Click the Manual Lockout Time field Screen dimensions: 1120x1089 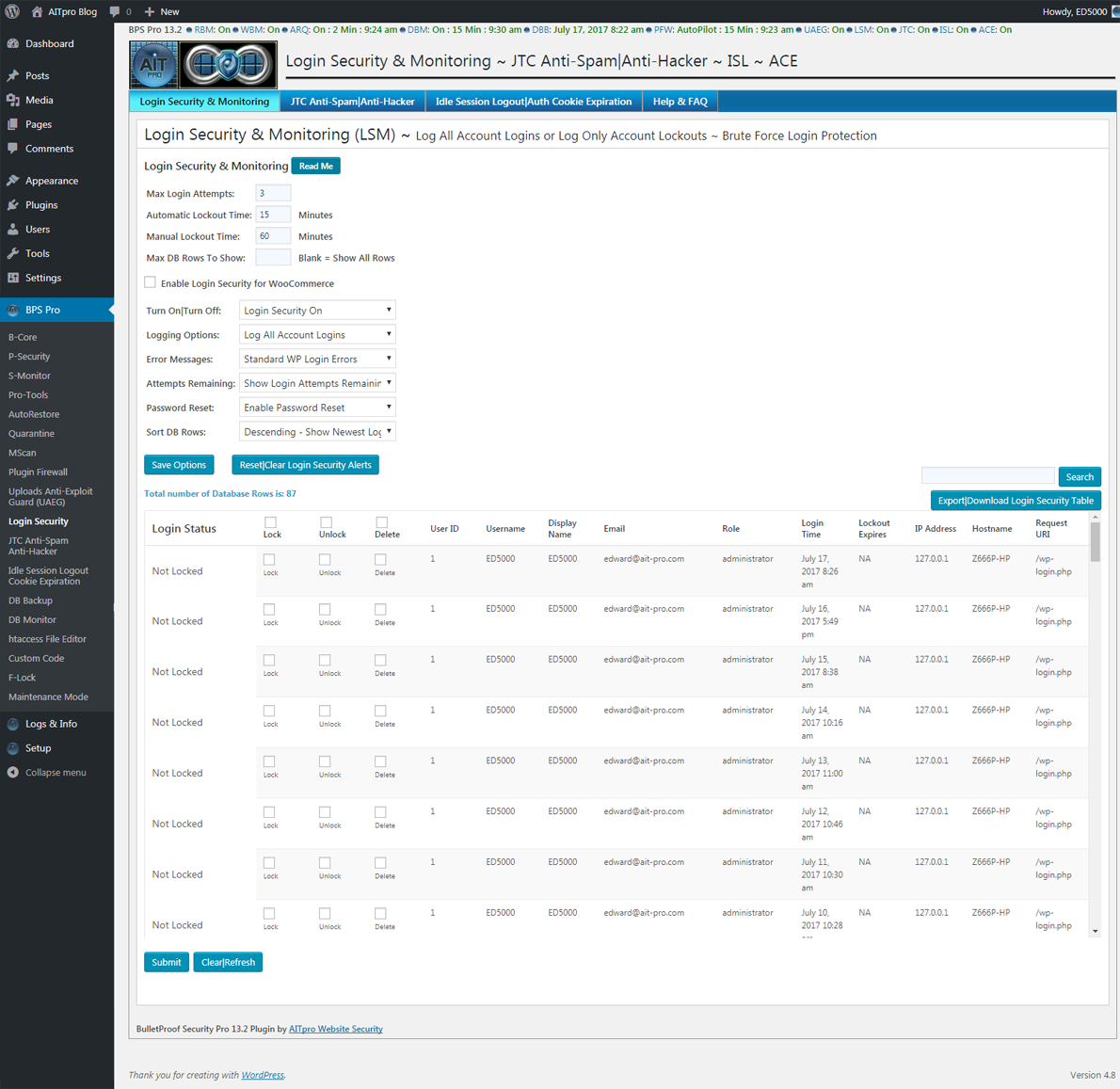(273, 236)
